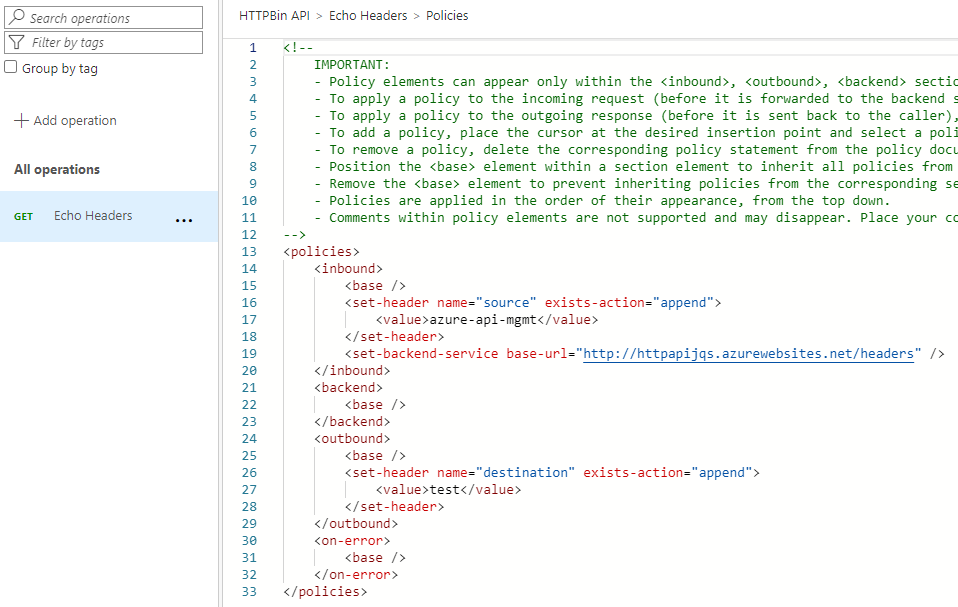Click inside the Filter by tags field
This screenshot has width=958, height=607.
(110, 42)
